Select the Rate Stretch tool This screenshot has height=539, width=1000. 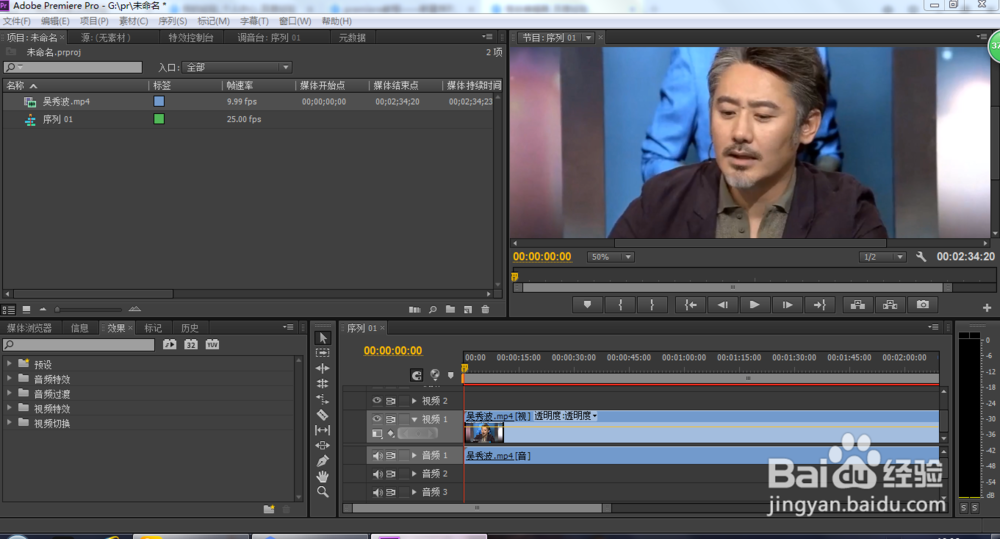pyautogui.click(x=323, y=399)
